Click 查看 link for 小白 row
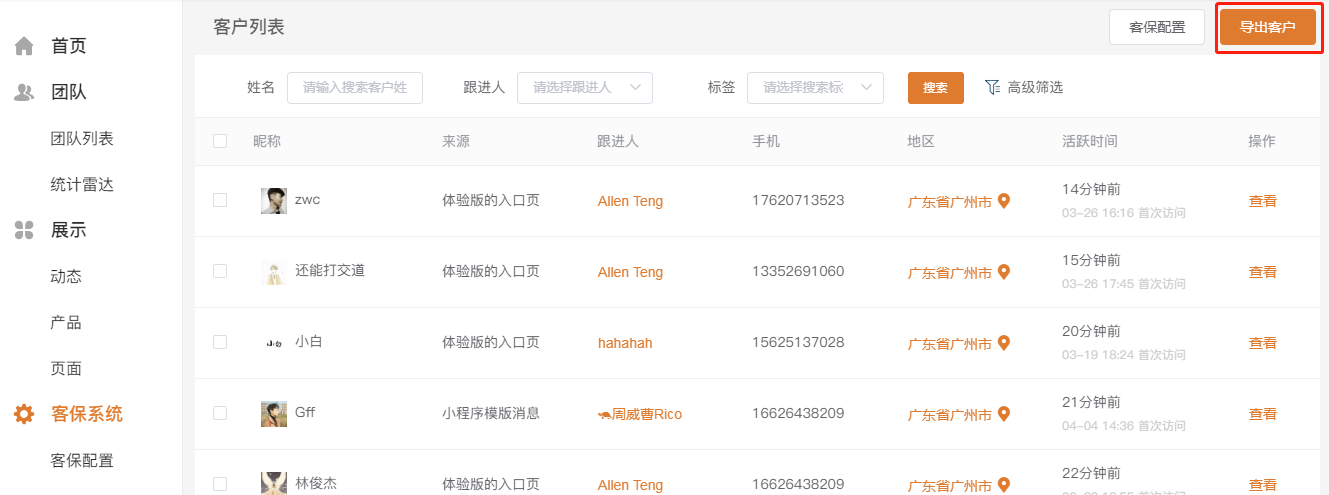Screen dimensions: 1329x495 (1262, 343)
